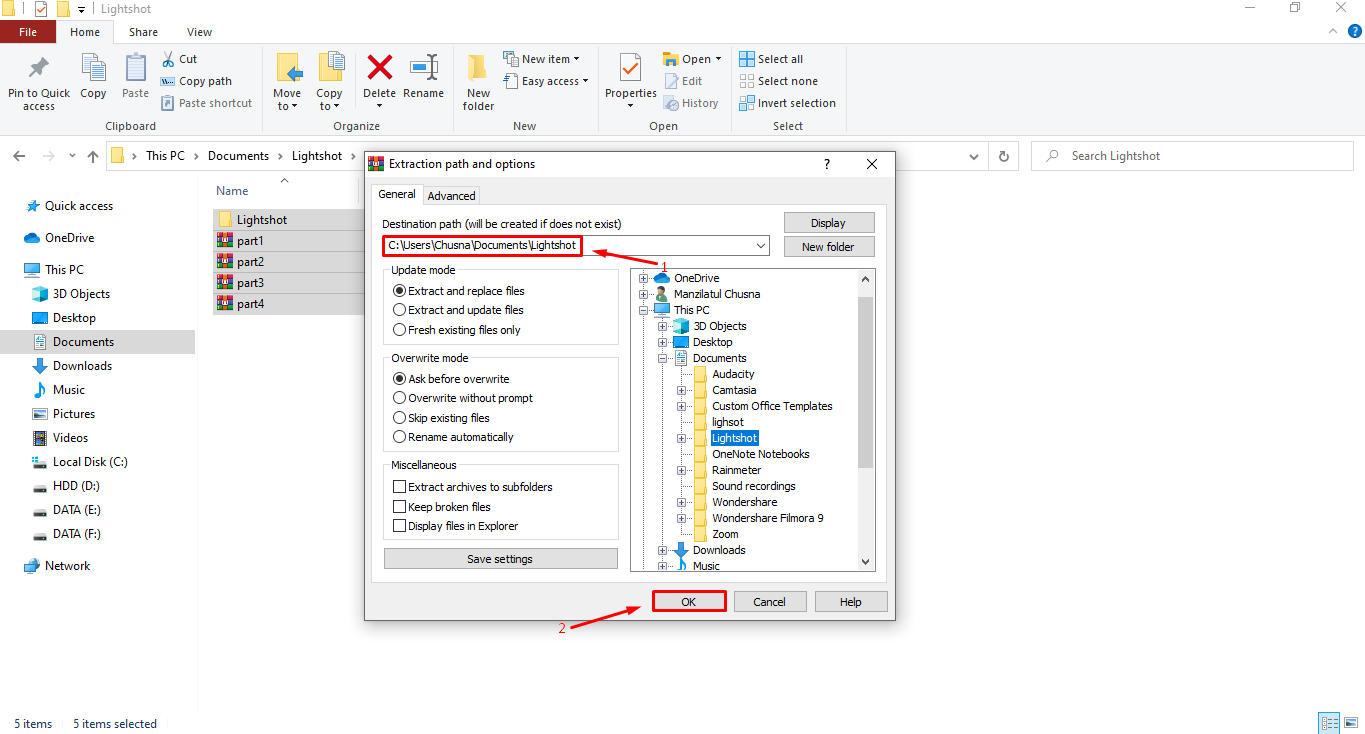Click the Copy ribbon icon

(x=93, y=68)
